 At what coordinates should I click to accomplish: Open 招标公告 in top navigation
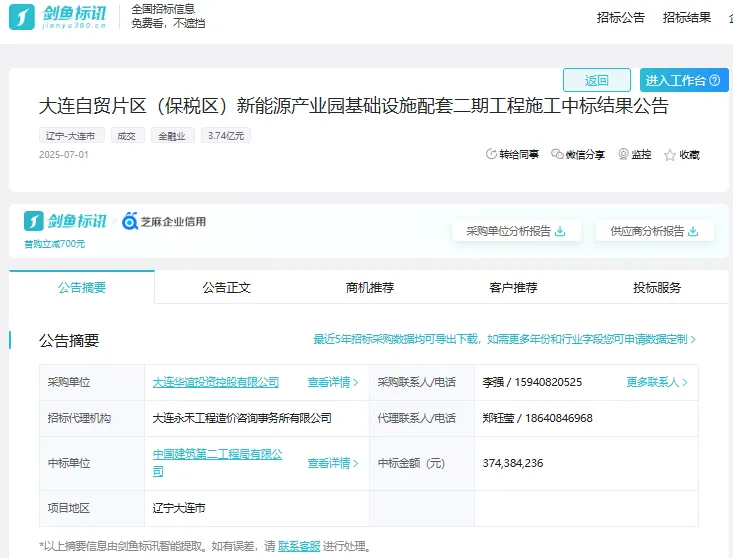tap(620, 17)
